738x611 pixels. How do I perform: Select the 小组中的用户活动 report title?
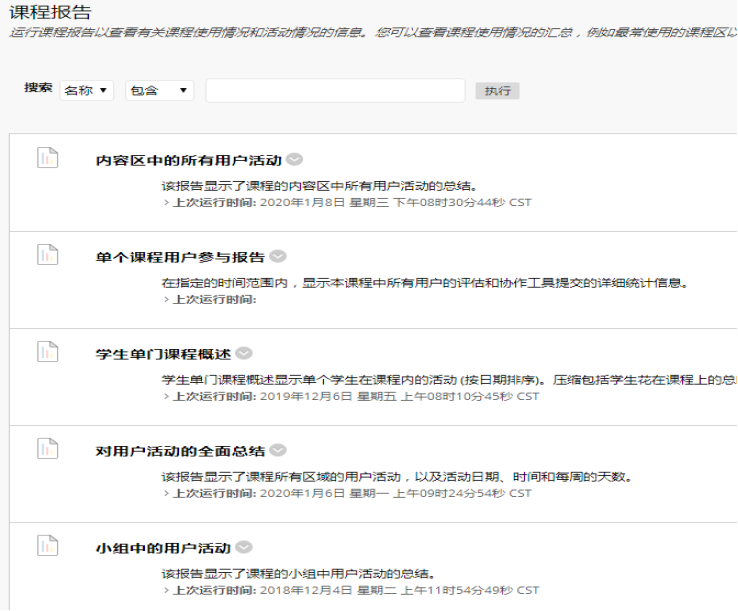point(163,548)
